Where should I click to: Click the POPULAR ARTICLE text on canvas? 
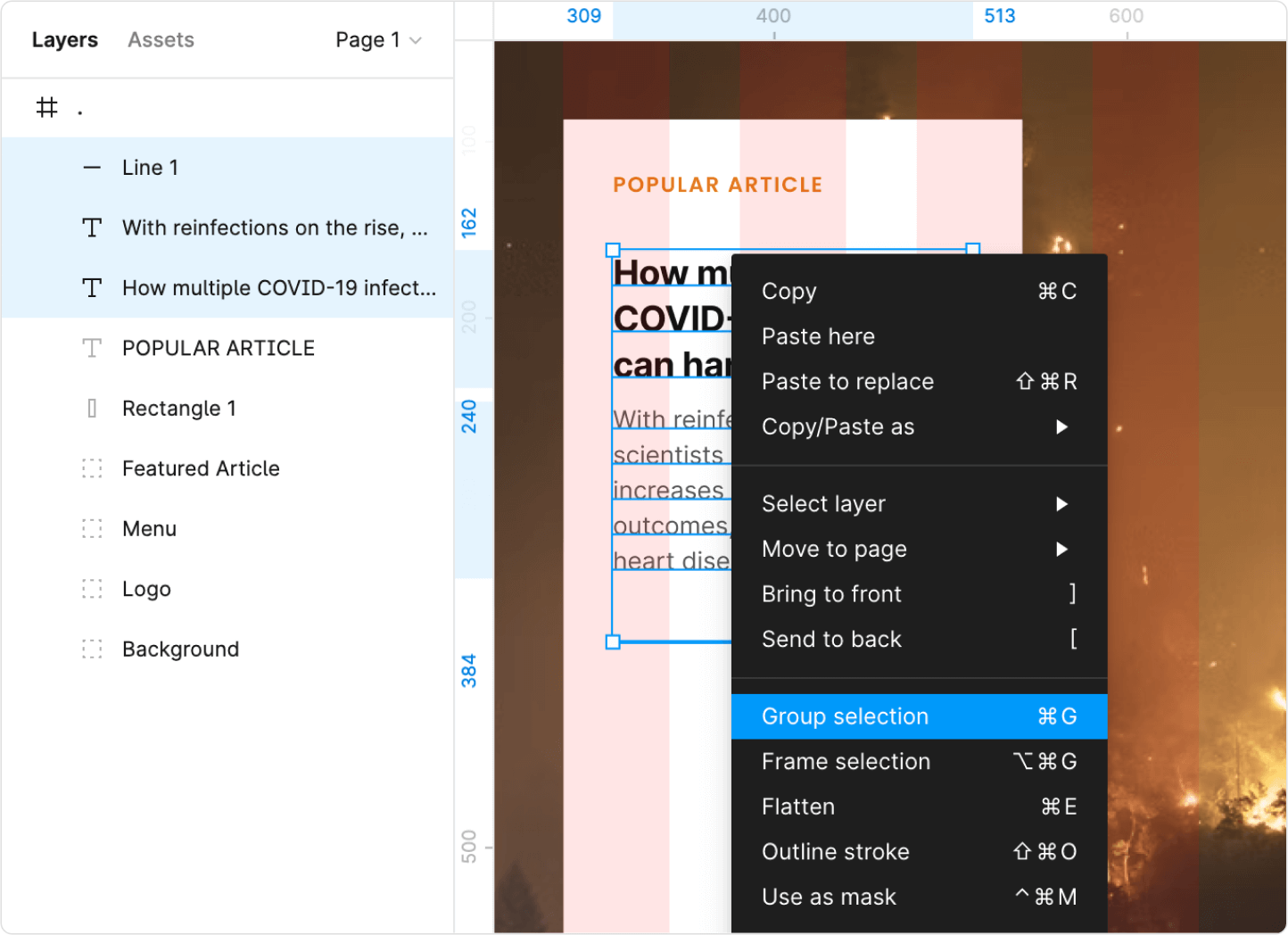point(717,185)
